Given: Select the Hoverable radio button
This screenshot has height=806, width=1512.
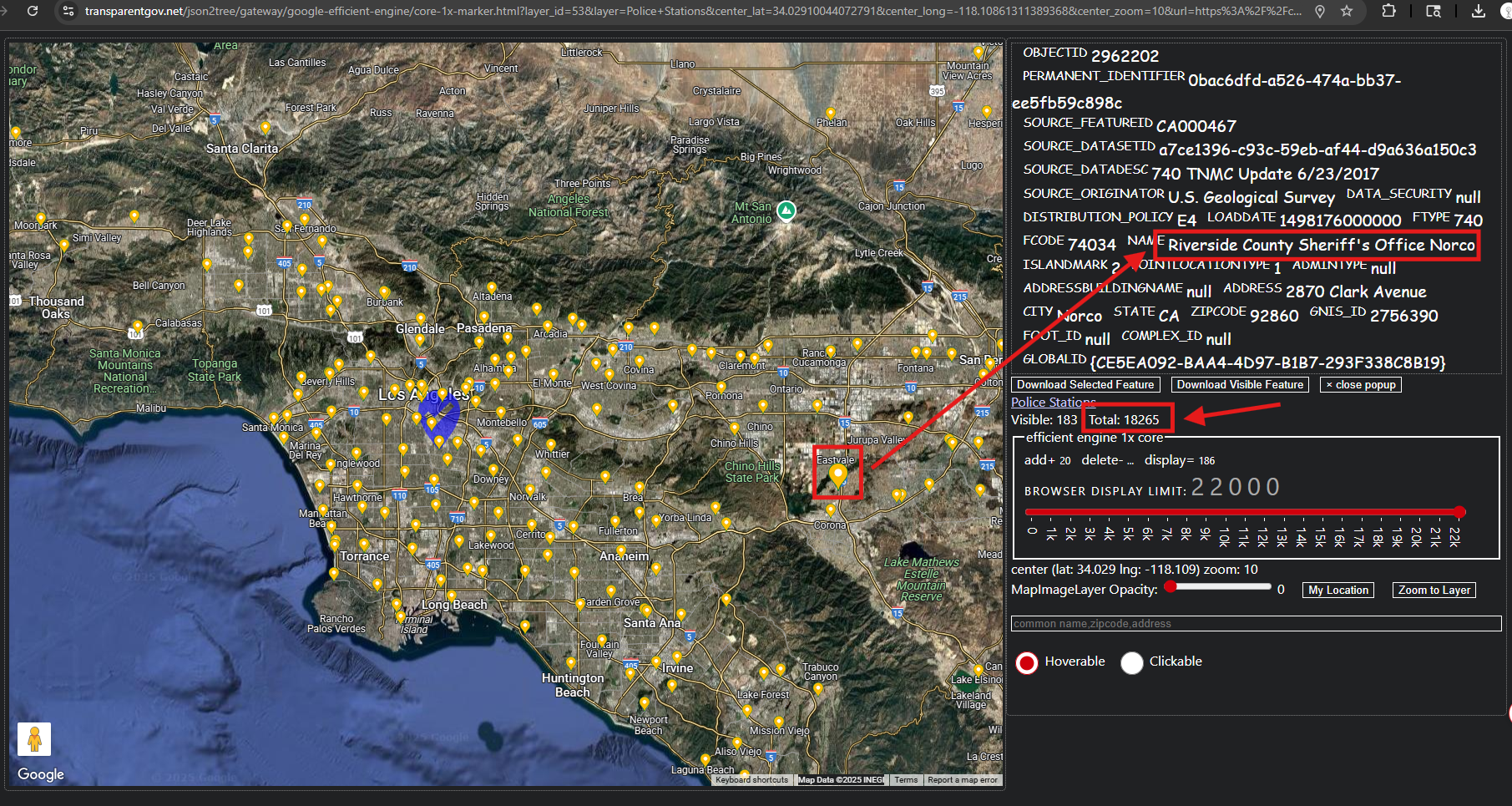Looking at the screenshot, I should pyautogui.click(x=1027, y=663).
